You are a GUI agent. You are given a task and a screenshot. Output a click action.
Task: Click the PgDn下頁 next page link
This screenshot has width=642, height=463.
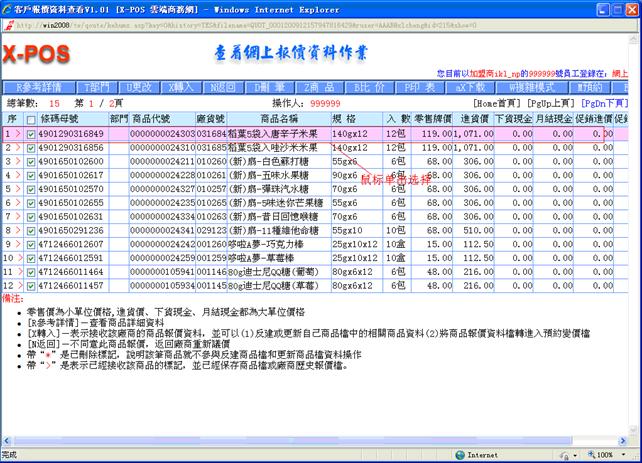[x=604, y=102]
